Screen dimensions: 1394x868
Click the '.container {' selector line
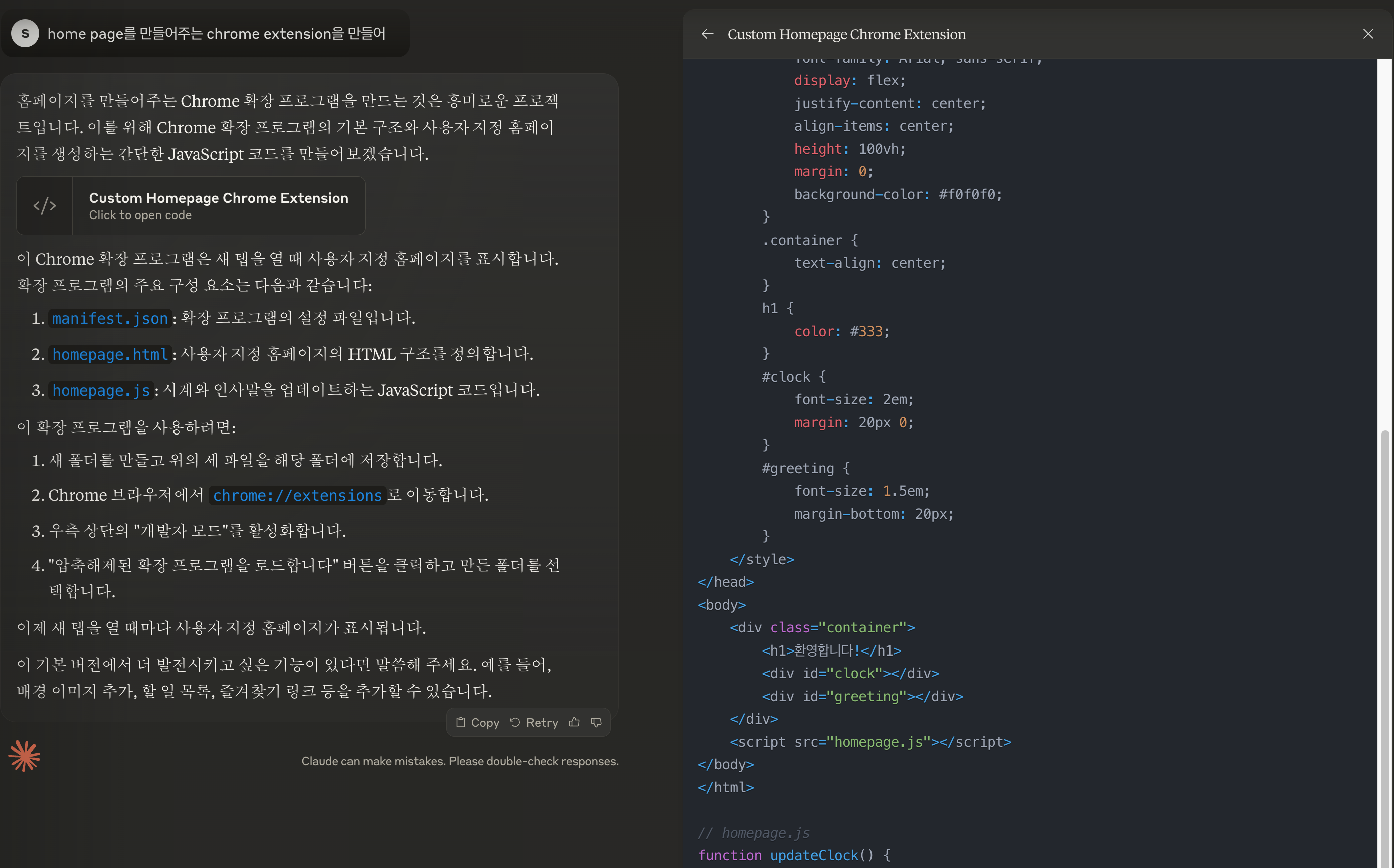[810, 240]
